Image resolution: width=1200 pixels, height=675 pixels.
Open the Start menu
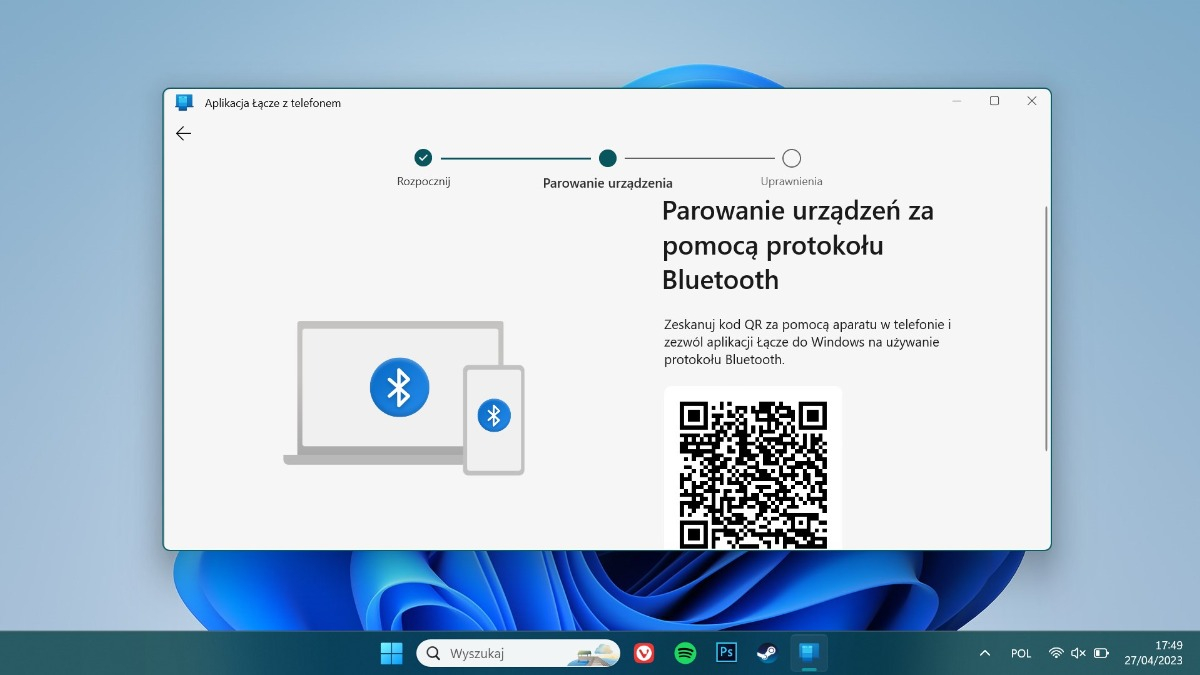pos(391,652)
